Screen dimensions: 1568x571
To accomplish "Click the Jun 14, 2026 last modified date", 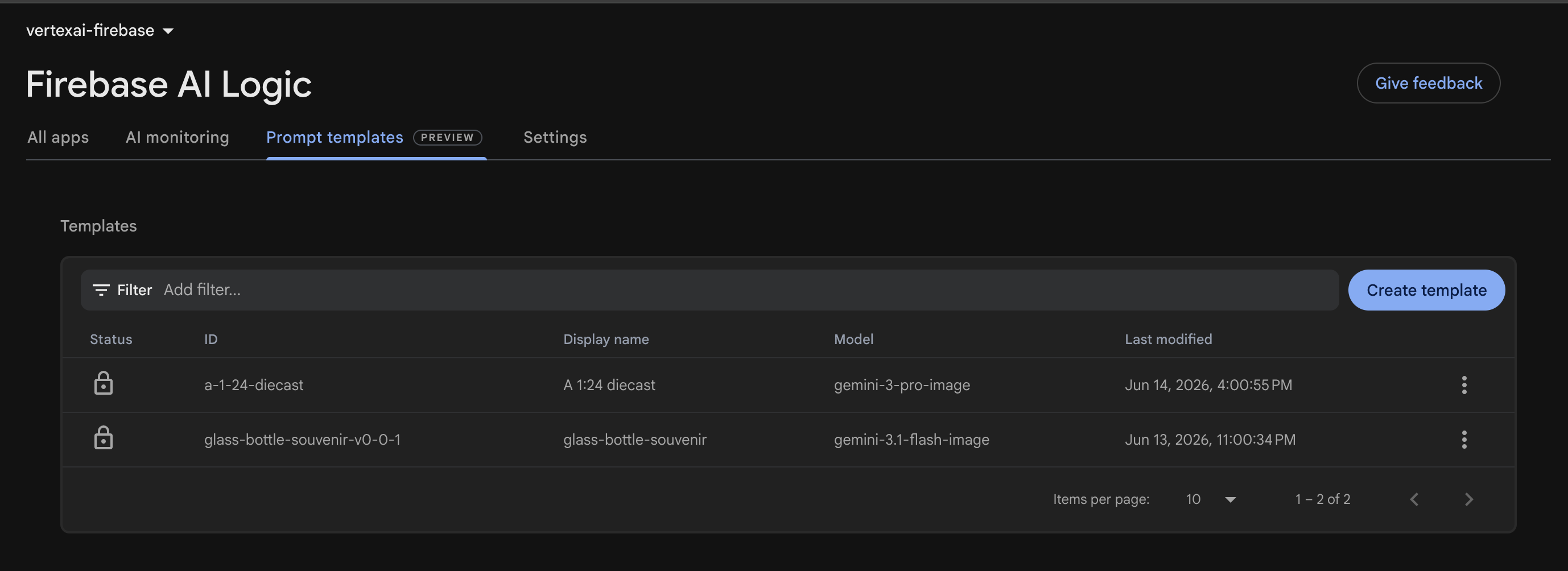I will [x=1208, y=384].
